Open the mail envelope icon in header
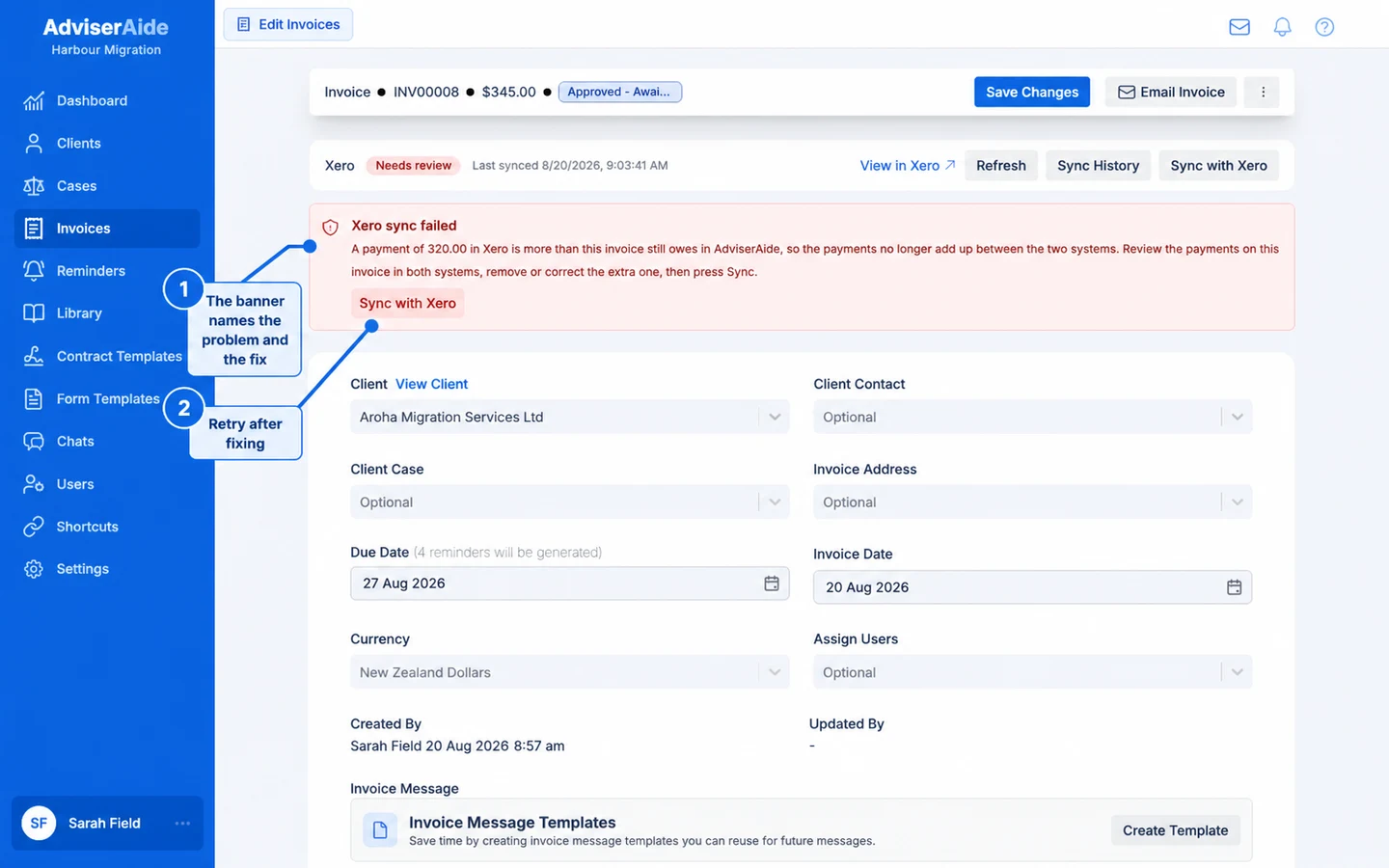Screen dimensions: 1389x868 pyautogui.click(x=1239, y=27)
